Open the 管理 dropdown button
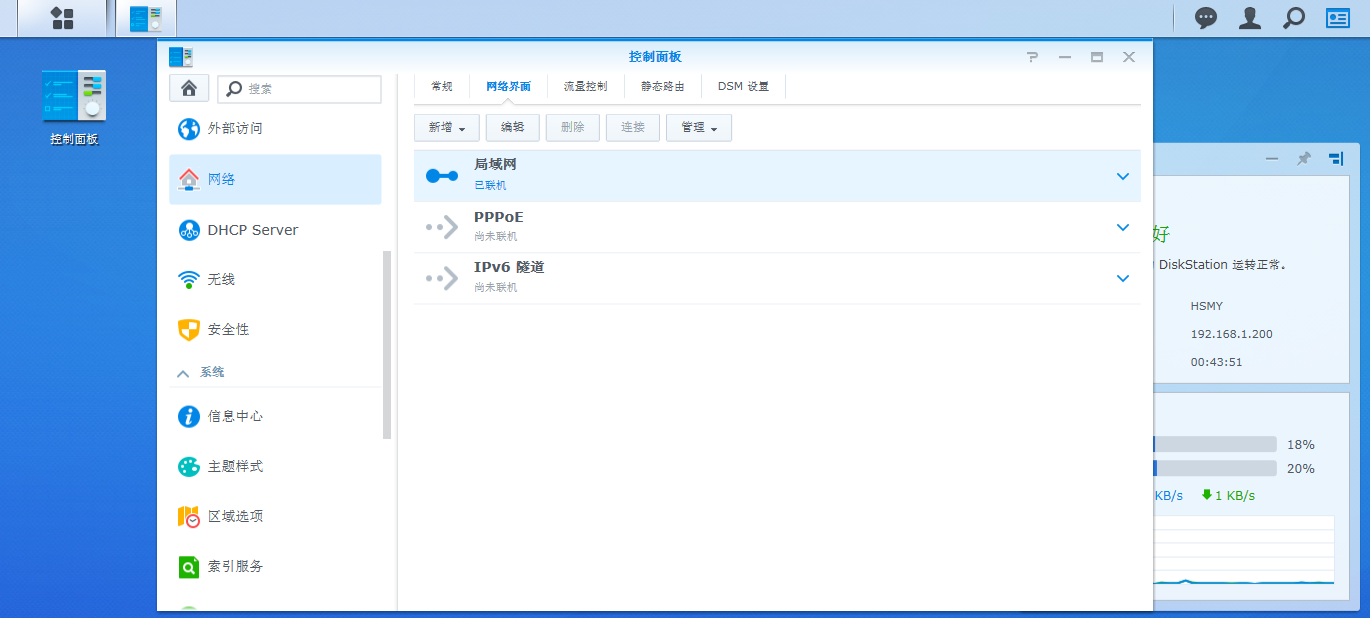The image size is (1370, 618). tap(698, 127)
